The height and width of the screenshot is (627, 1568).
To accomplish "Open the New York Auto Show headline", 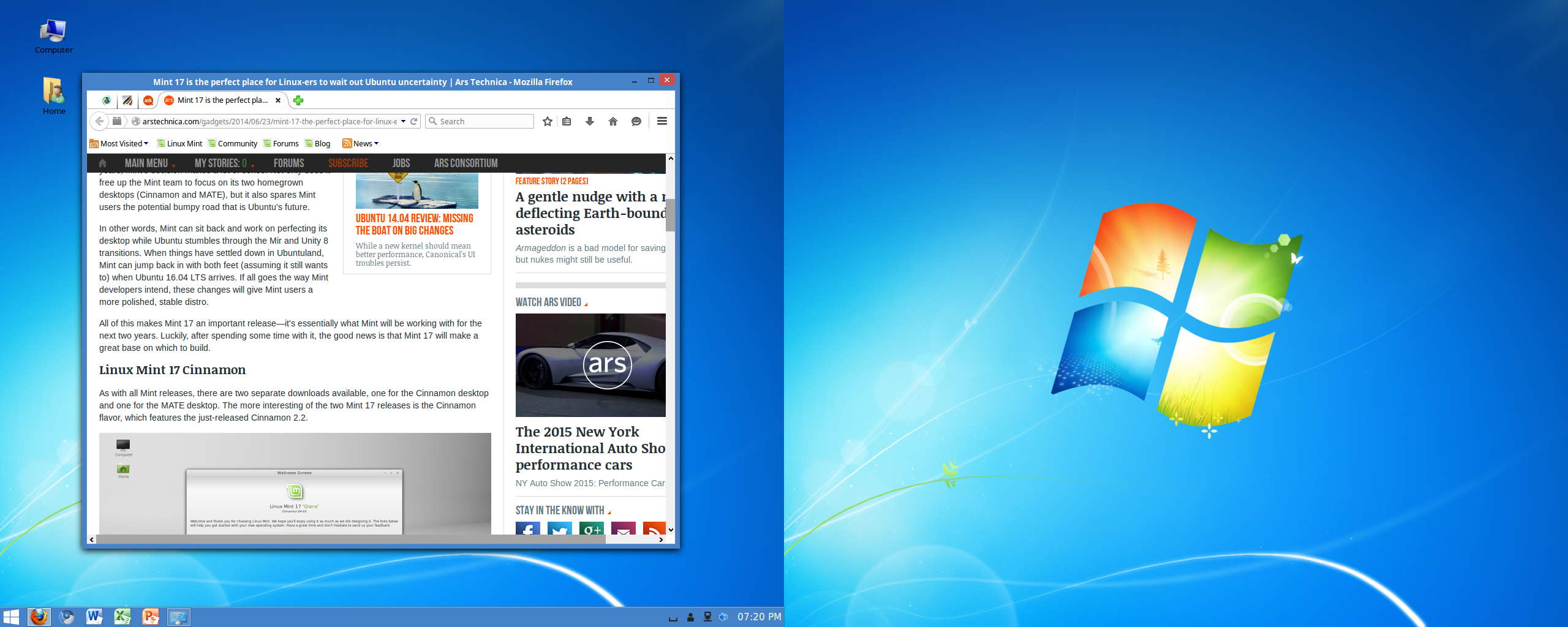I will pos(590,448).
